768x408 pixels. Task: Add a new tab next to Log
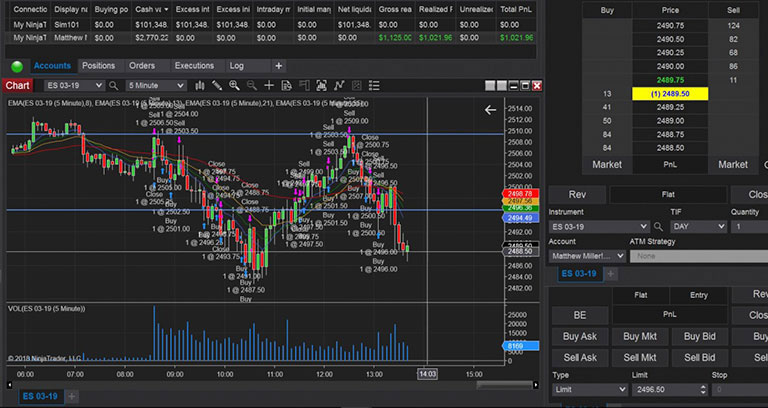(x=278, y=66)
